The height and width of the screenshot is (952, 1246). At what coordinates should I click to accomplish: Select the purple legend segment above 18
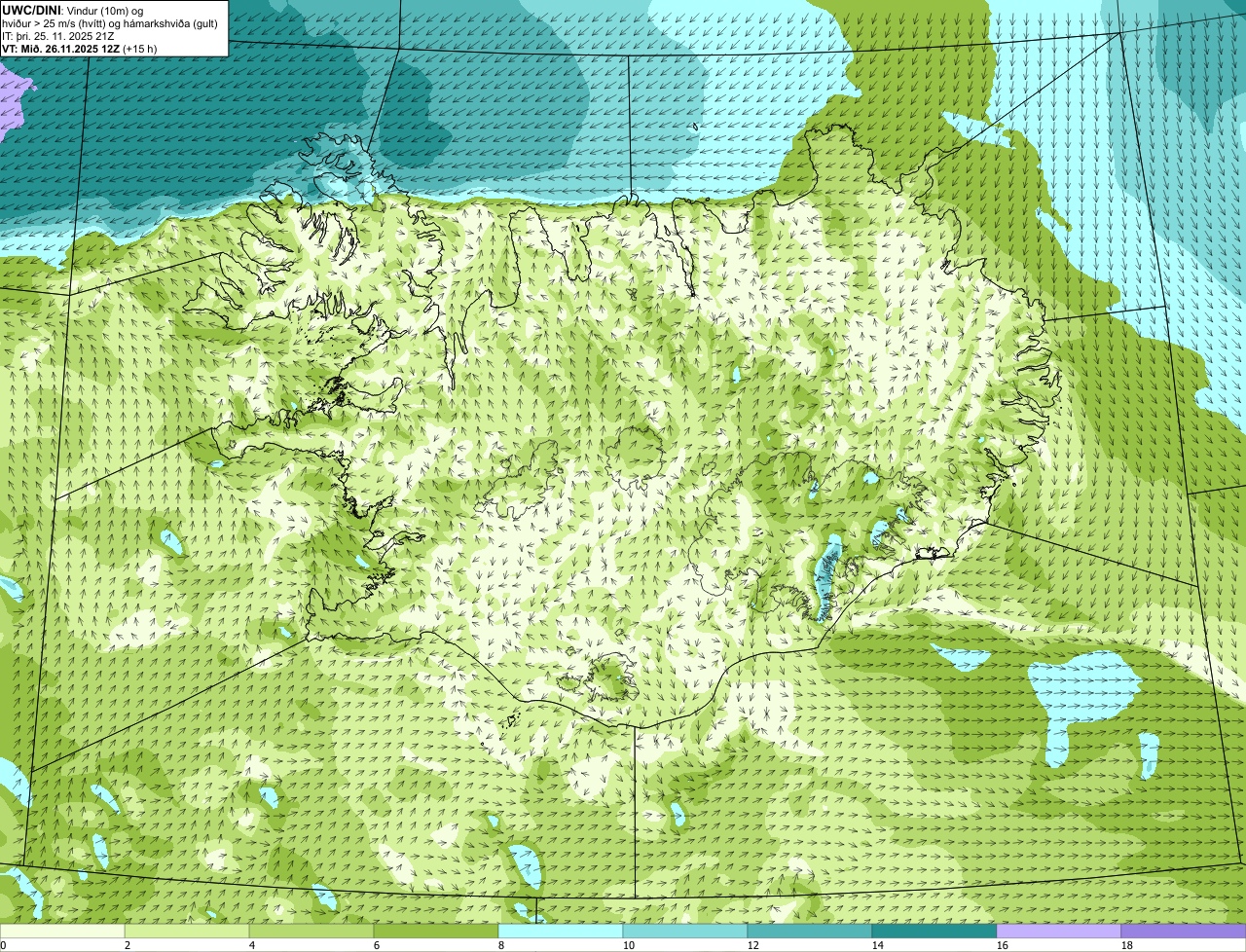pyautogui.click(x=1184, y=931)
